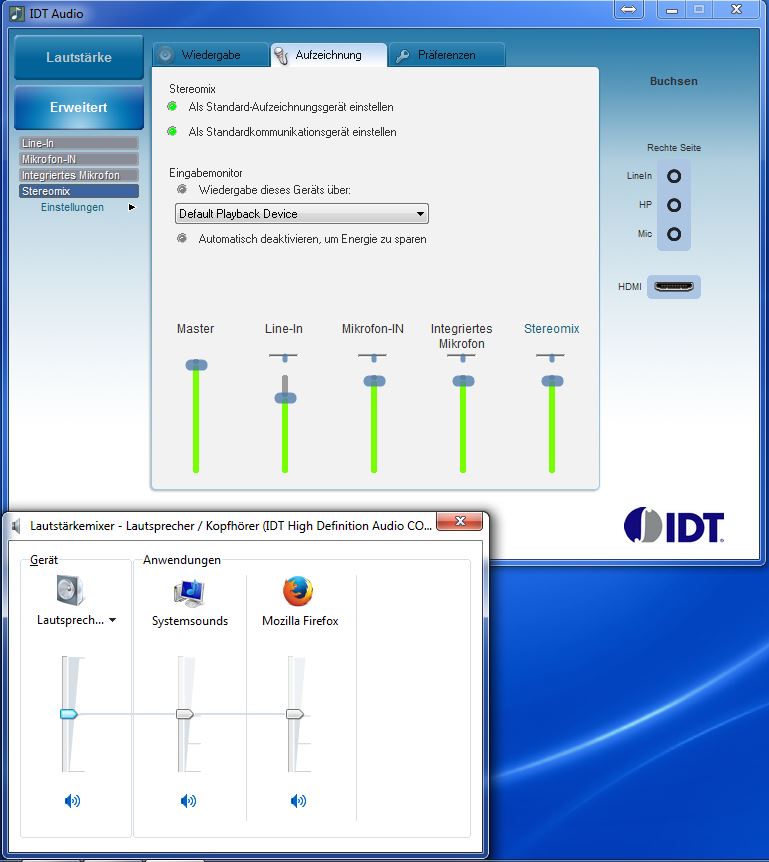This screenshot has width=769, height=862.
Task: Open the Default Playback Device dropdown
Action: coord(301,213)
